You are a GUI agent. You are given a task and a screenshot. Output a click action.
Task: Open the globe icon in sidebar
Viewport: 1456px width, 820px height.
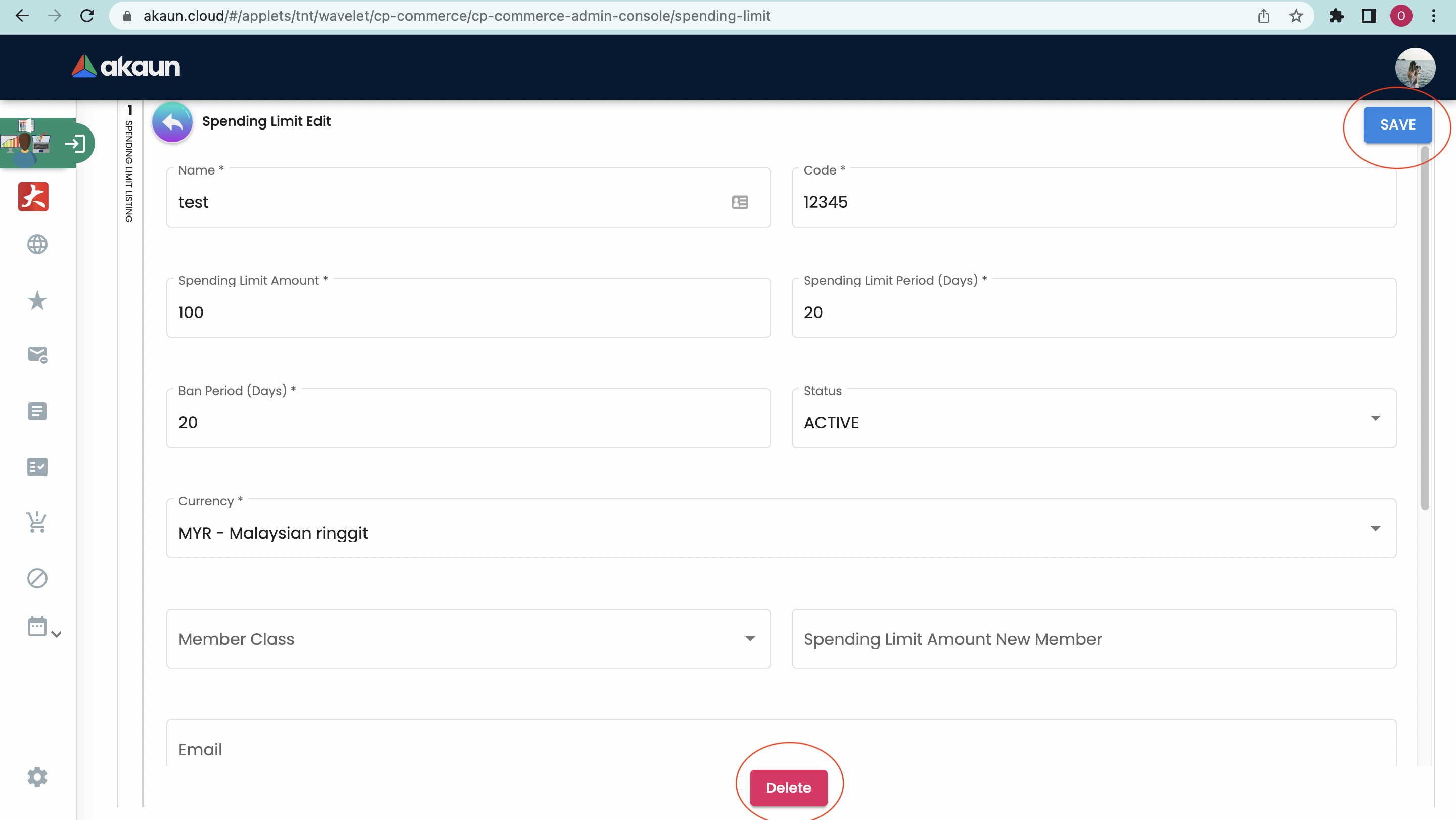[37, 245]
